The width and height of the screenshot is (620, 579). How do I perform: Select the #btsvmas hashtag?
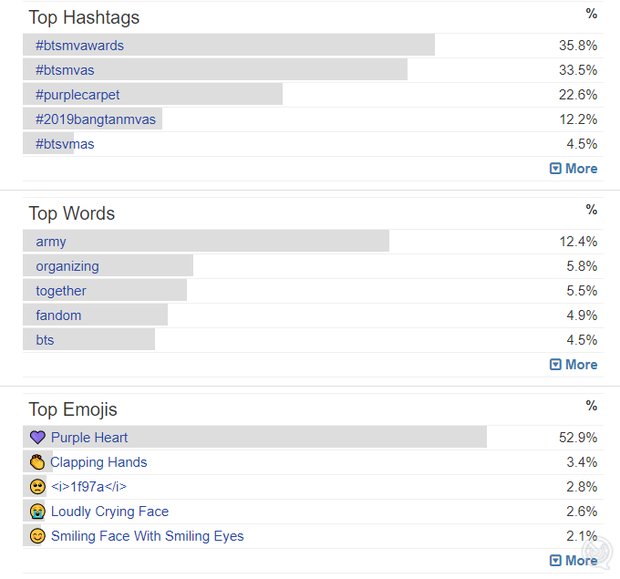pyautogui.click(x=65, y=144)
